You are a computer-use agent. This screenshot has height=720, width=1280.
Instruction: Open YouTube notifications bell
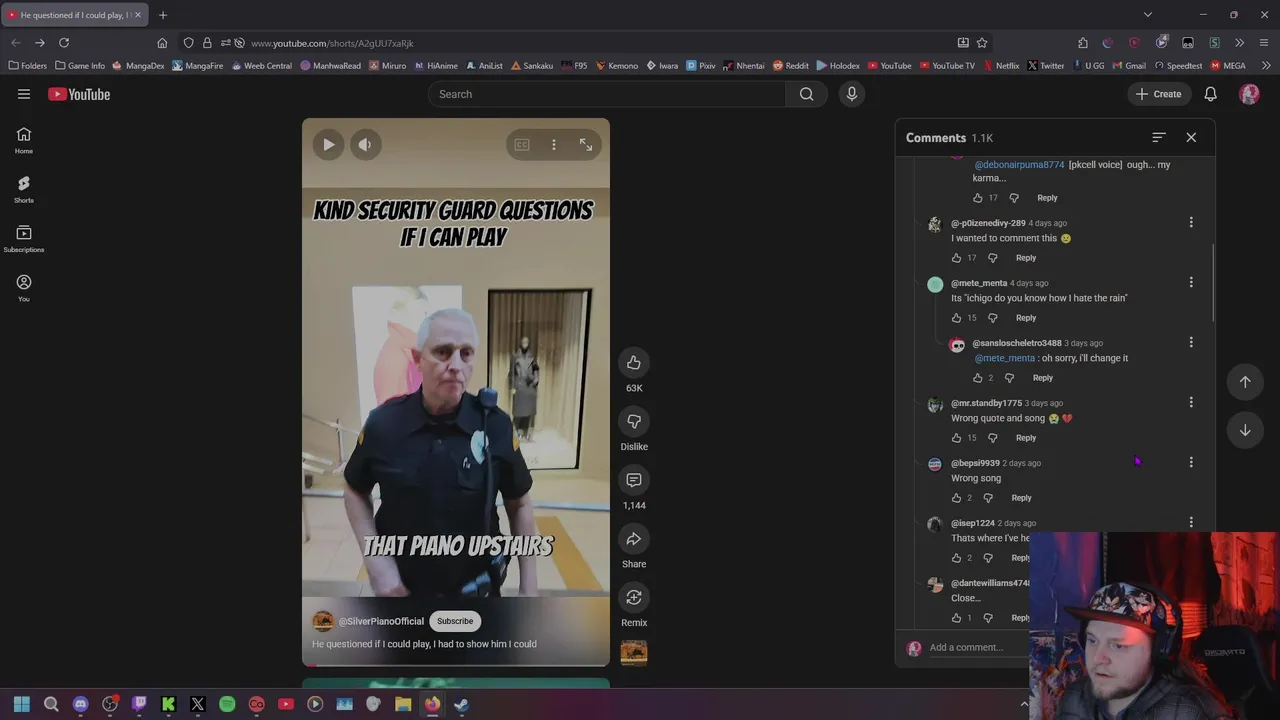[1210, 94]
